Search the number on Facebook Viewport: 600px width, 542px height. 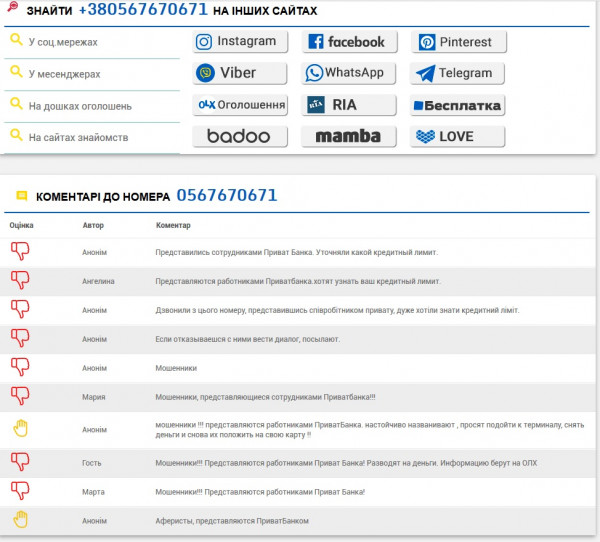coord(349,41)
